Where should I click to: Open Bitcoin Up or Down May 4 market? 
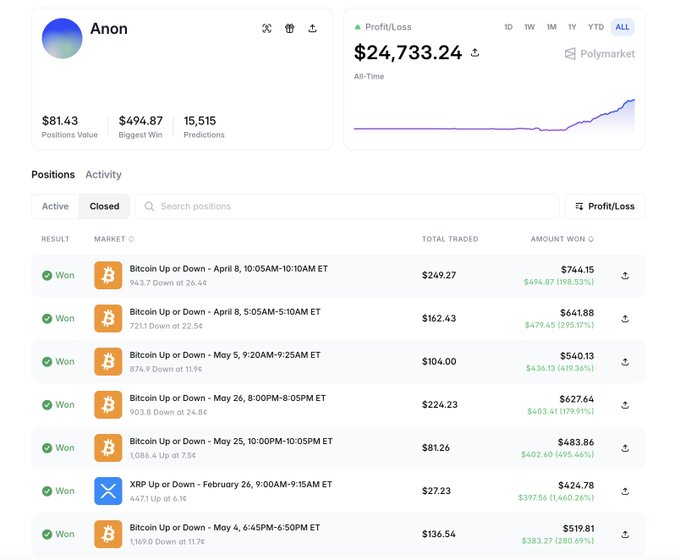point(225,527)
